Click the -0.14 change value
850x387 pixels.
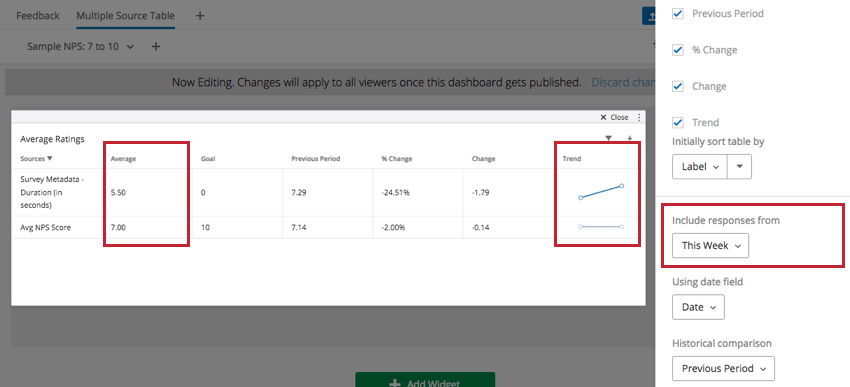click(x=480, y=228)
